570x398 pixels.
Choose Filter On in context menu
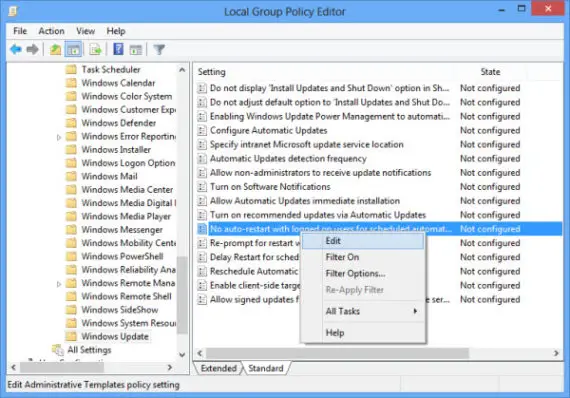pyautogui.click(x=363, y=257)
